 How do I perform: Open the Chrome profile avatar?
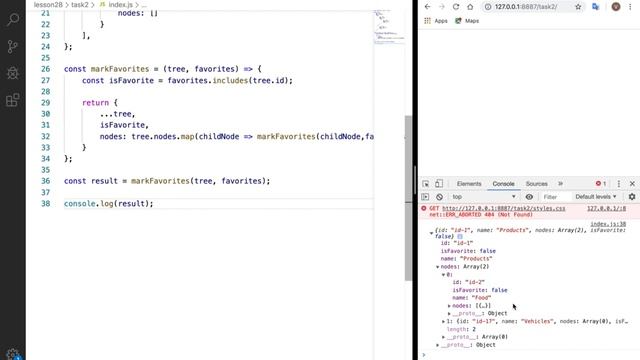[x=616, y=7]
